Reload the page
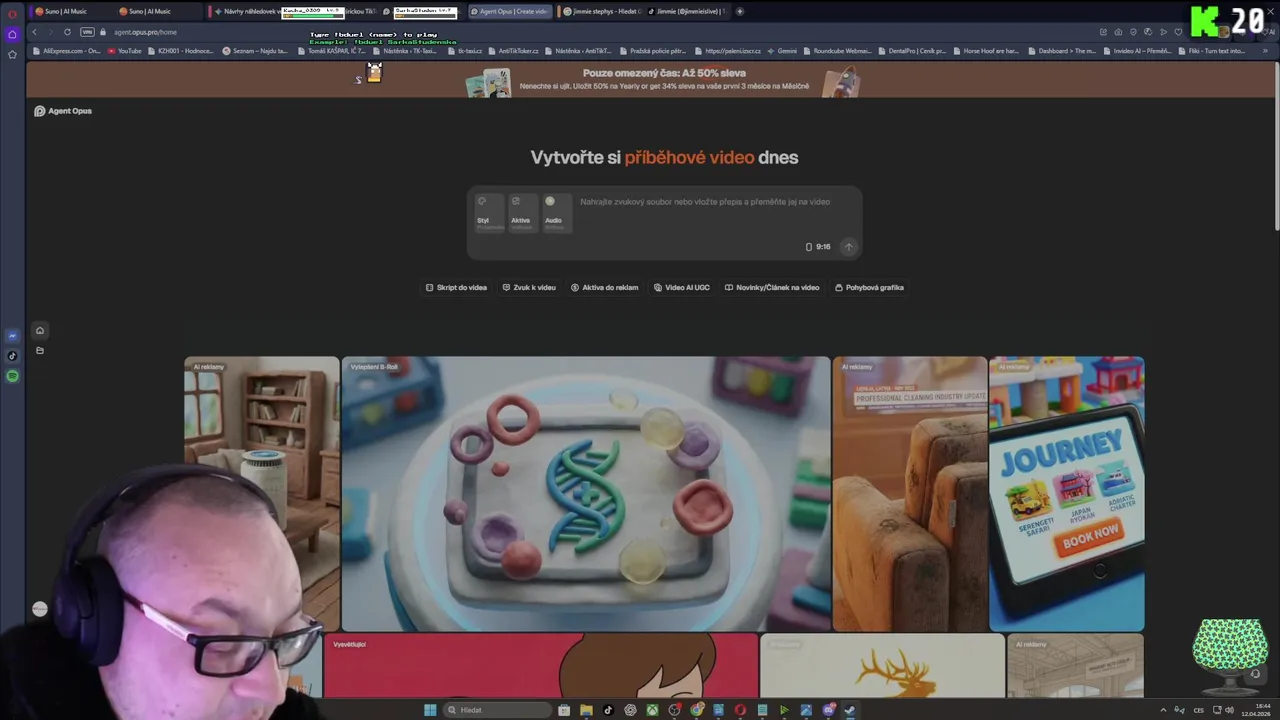The image size is (1280, 720). (x=68, y=32)
